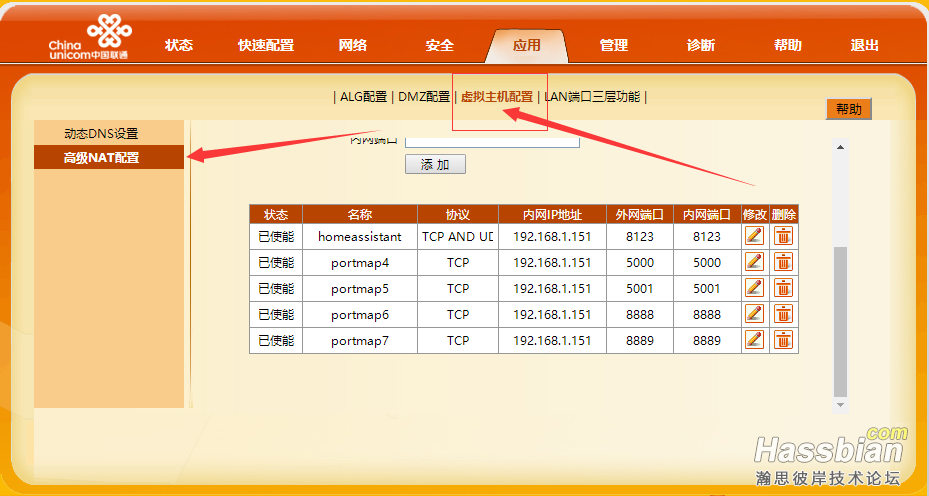Open the 状态 tab
929x496 pixels.
pyautogui.click(x=179, y=45)
